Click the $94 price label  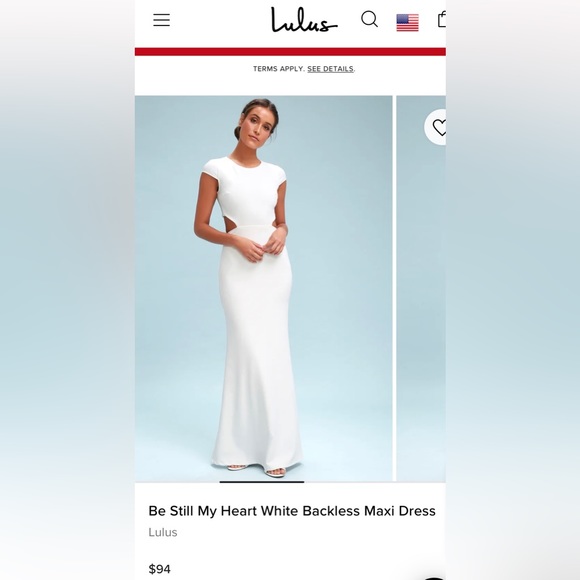pos(159,569)
